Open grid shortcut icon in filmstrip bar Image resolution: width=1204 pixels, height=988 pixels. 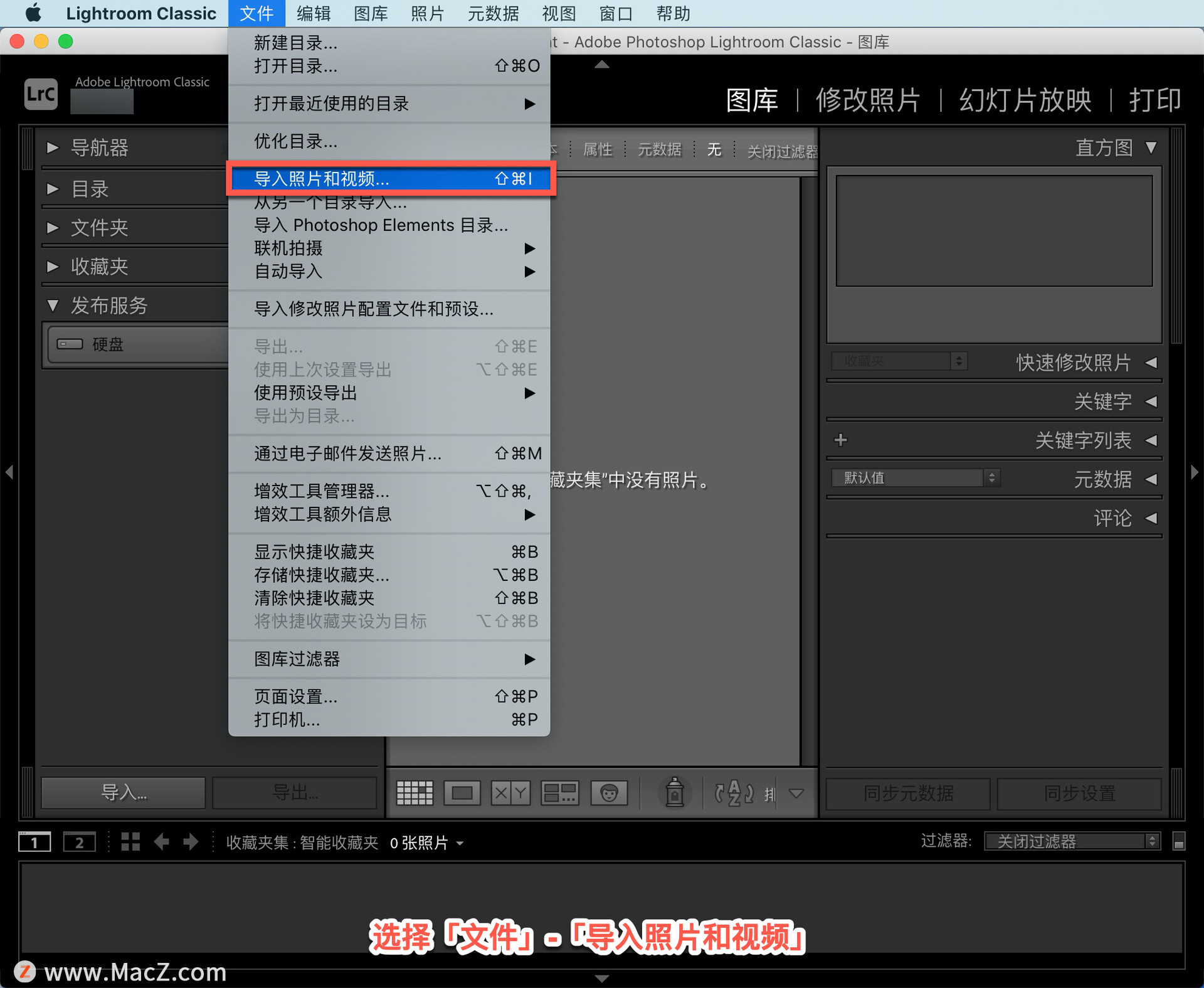130,841
